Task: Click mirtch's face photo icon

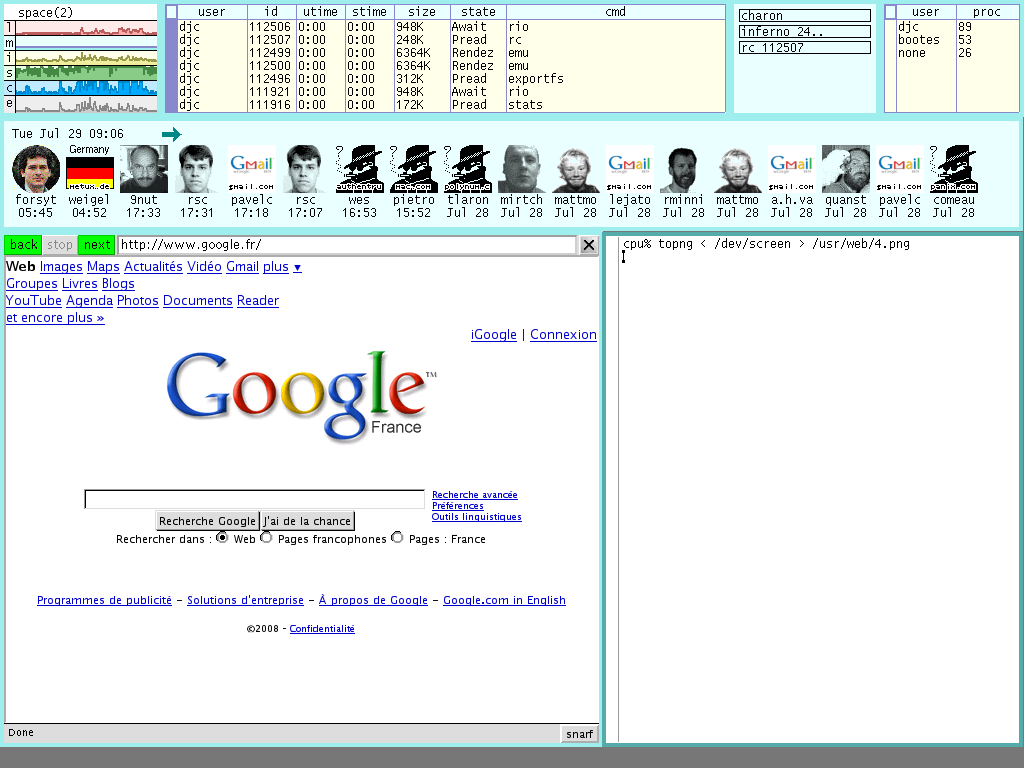Action: coord(521,168)
